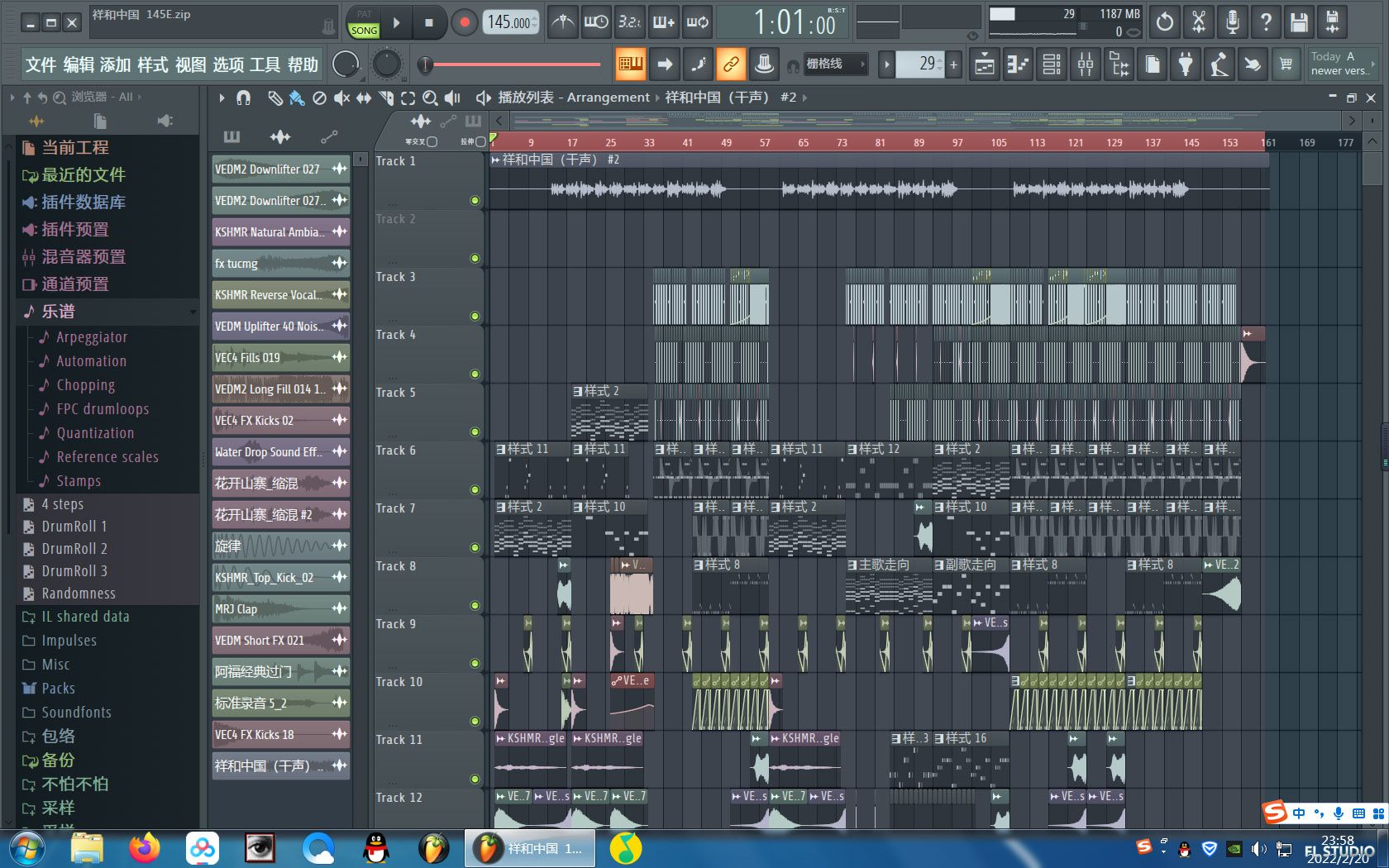Click the transport stop button
Screen dimensions: 1389x868
[428, 23]
